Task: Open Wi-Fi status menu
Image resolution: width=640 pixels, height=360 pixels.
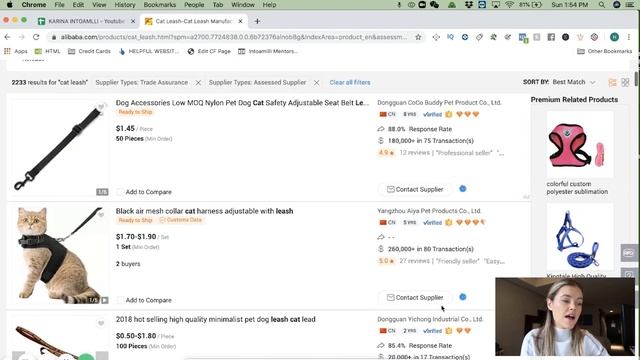Action: coord(509,5)
